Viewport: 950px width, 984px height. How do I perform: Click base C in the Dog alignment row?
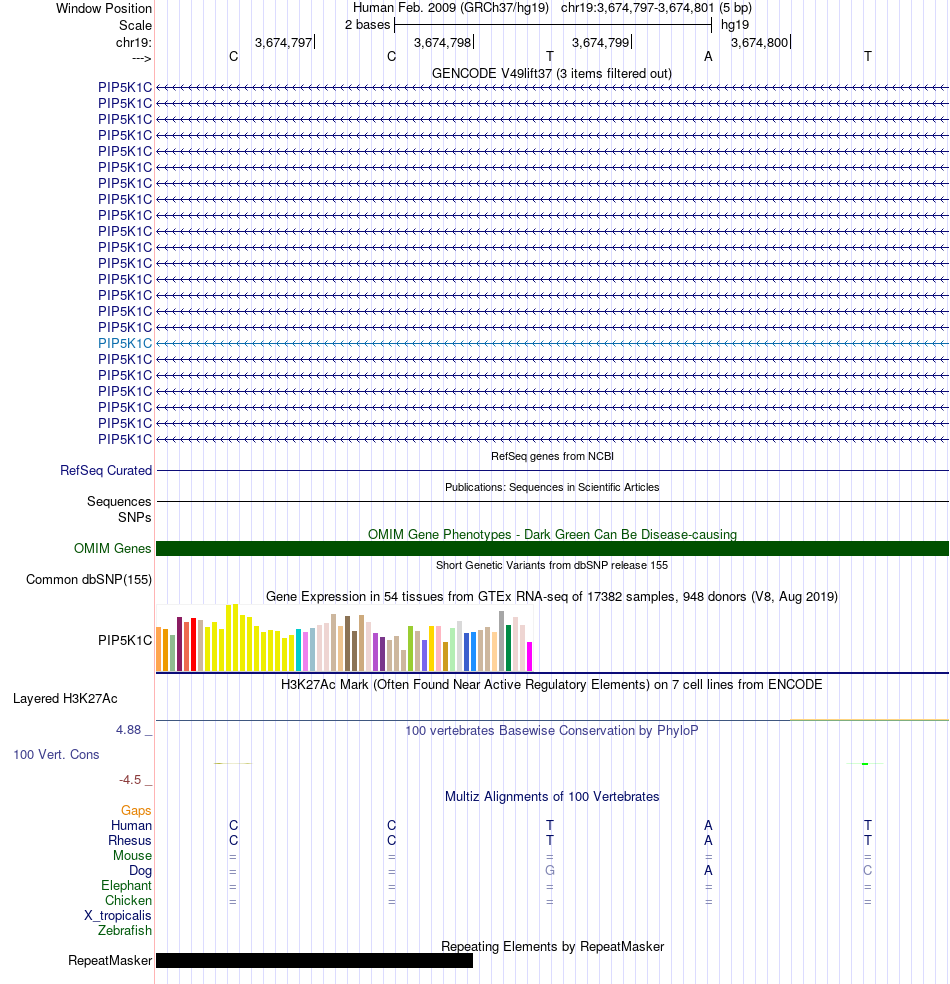868,870
